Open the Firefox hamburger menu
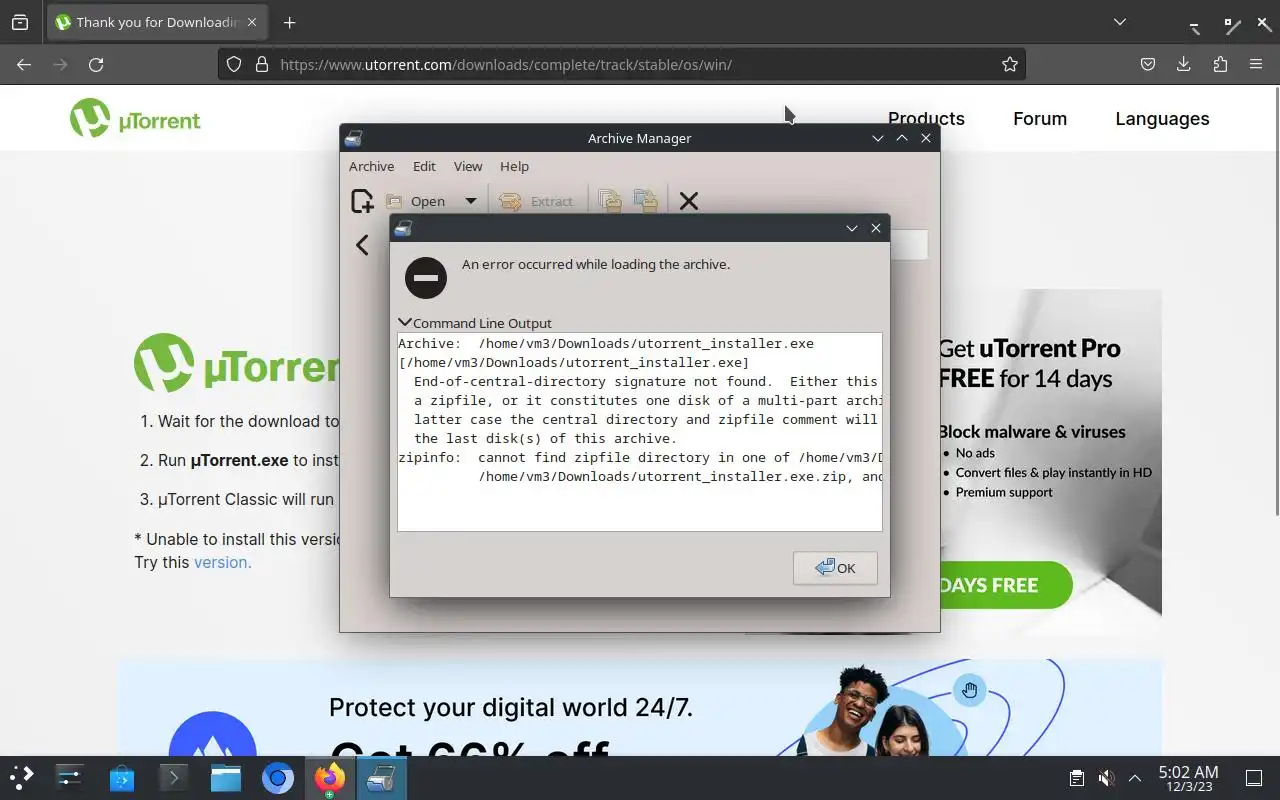Viewport: 1280px width, 800px height. pyautogui.click(x=1256, y=64)
